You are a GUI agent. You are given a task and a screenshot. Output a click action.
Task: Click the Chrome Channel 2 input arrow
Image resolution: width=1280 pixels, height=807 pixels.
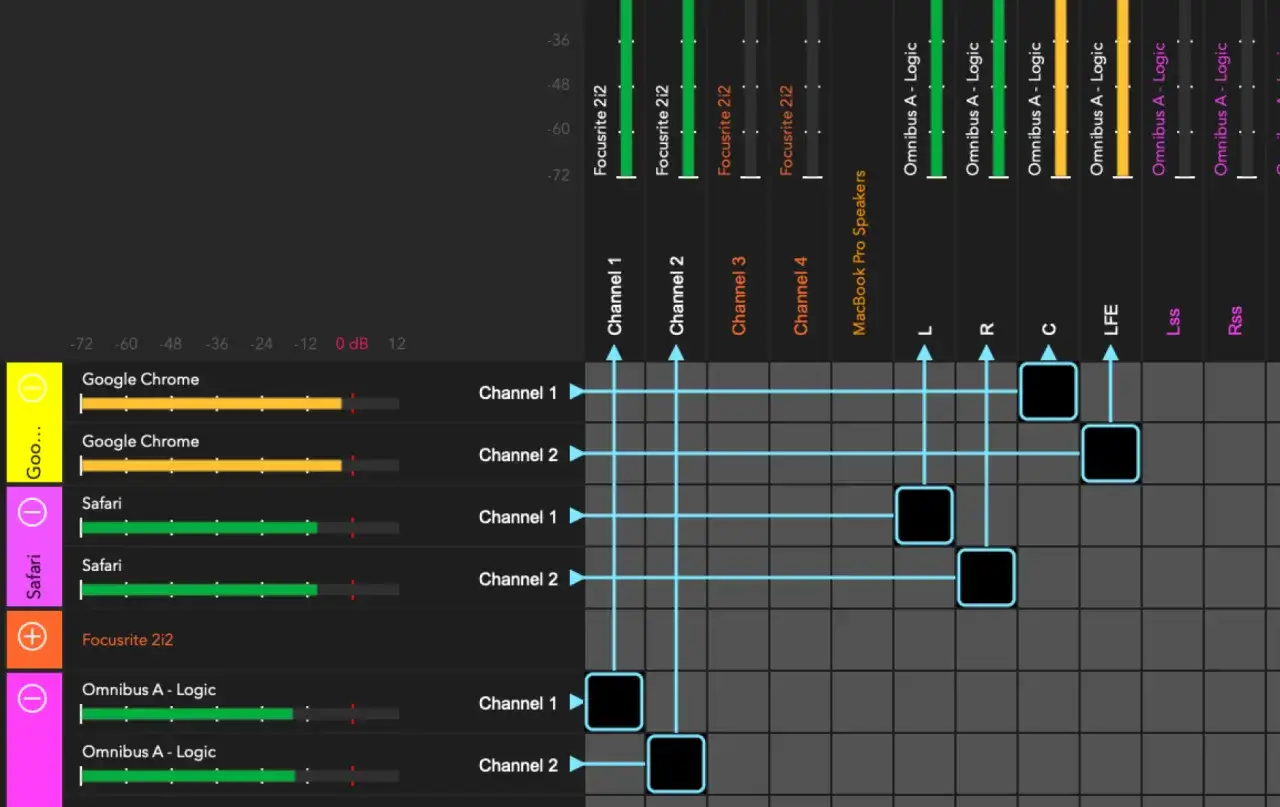point(576,454)
